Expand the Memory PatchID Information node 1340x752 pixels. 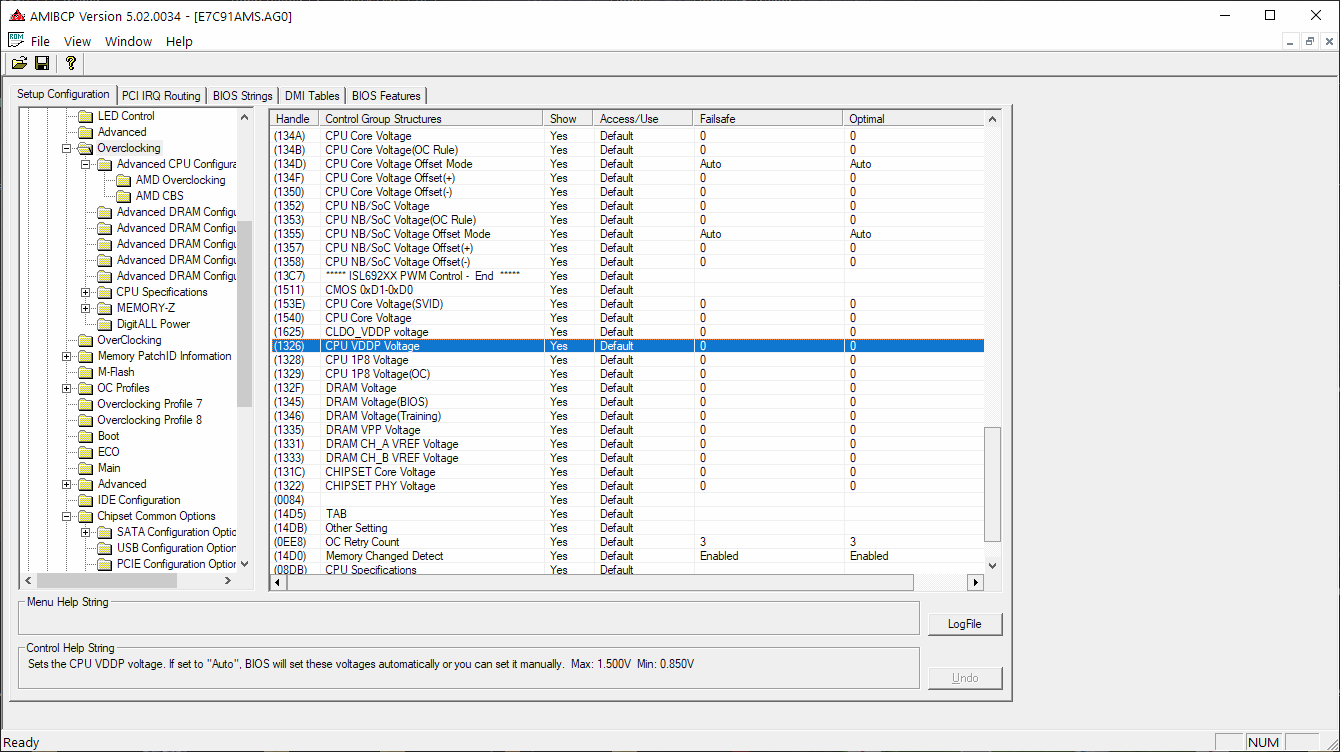point(67,356)
